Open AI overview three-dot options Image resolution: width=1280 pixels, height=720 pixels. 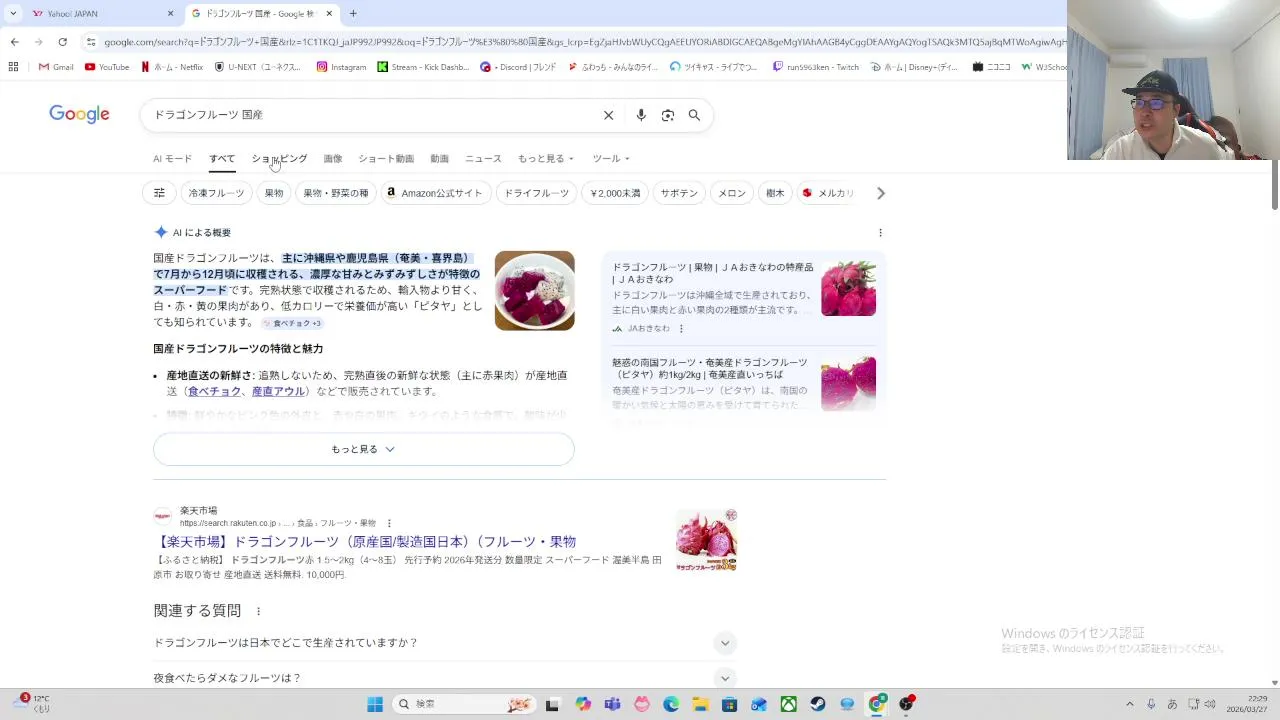pos(880,233)
